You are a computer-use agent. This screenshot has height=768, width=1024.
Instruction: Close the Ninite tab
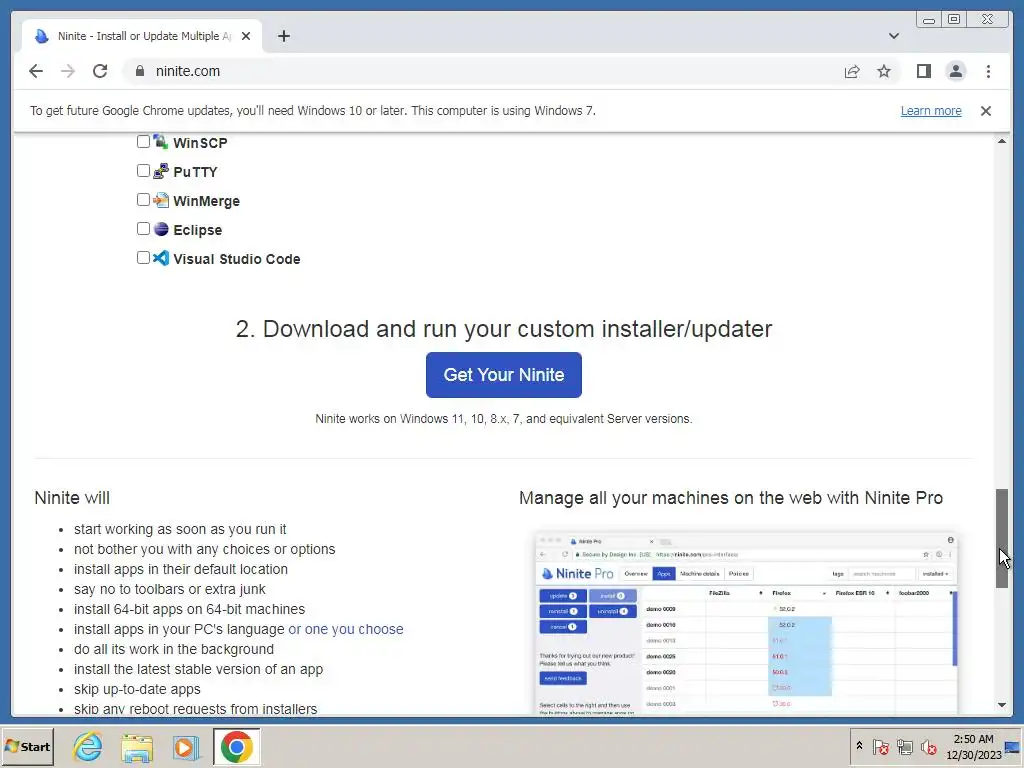(246, 36)
